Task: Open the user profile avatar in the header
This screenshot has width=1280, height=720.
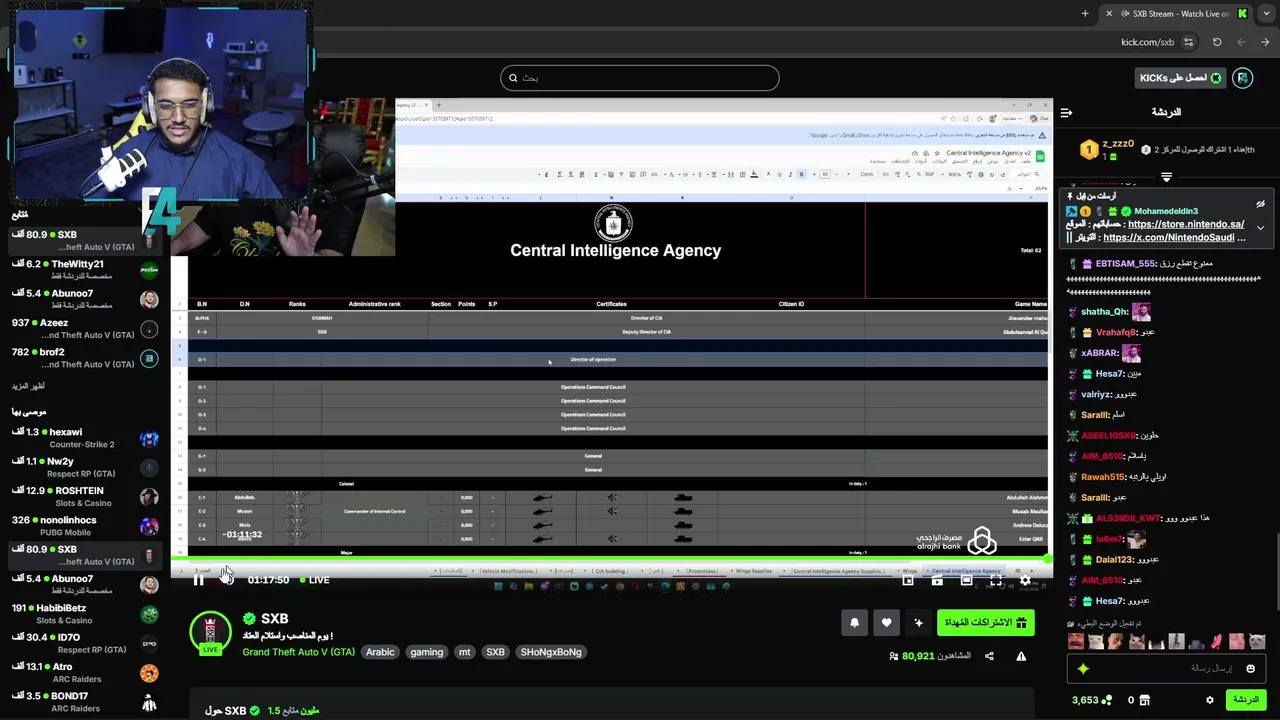Action: tap(1243, 78)
